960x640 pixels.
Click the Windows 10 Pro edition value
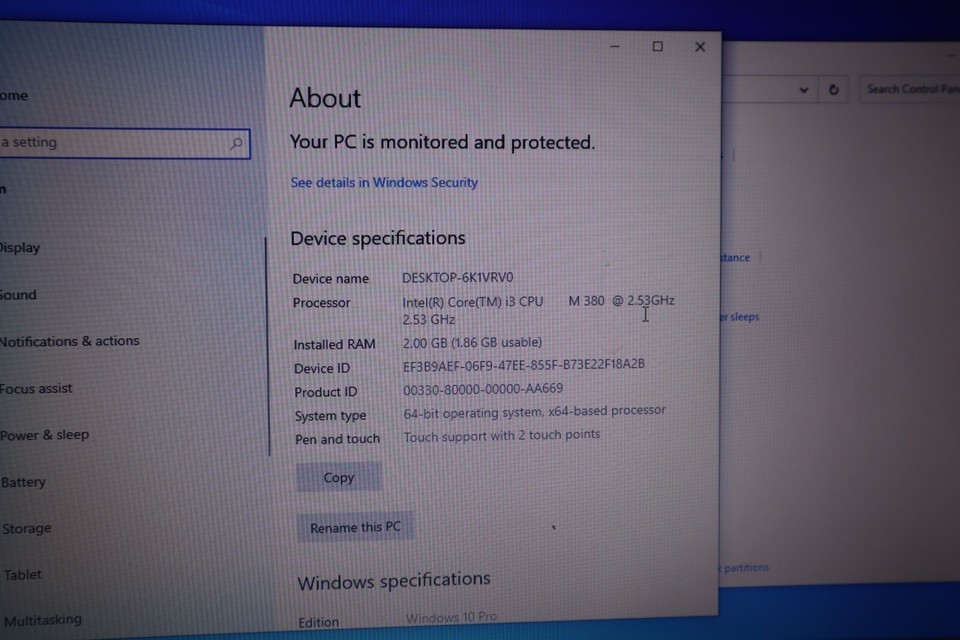(x=451, y=617)
